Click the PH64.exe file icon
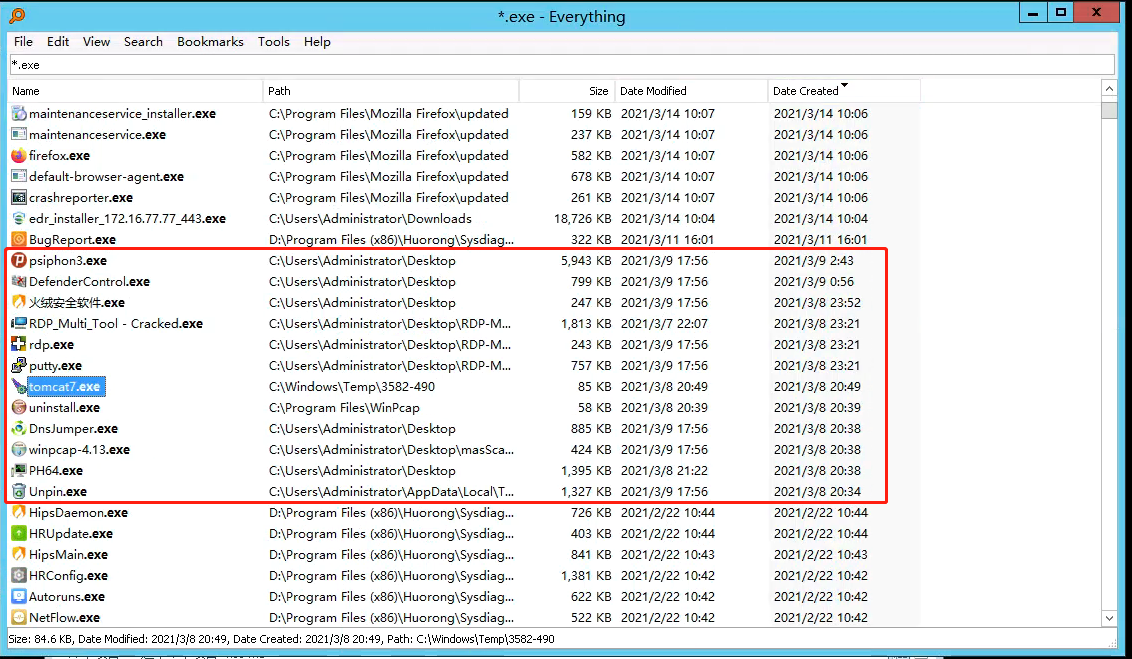This screenshot has width=1132, height=659. coord(18,471)
